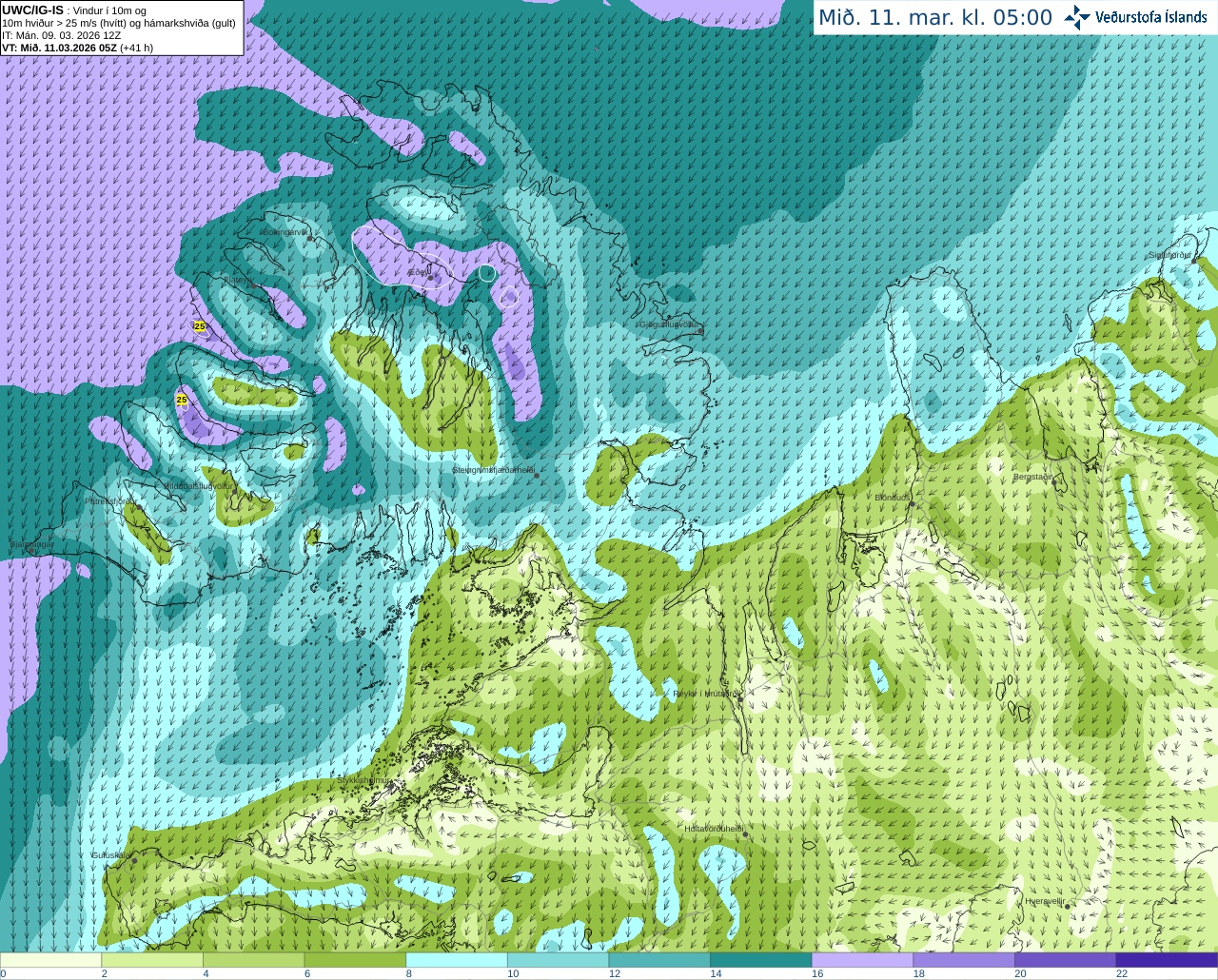Screen dimensions: 1218x980
Task: Click the 'VT: Mið. 11.03.2026 05Z' line
Action: tap(60, 48)
